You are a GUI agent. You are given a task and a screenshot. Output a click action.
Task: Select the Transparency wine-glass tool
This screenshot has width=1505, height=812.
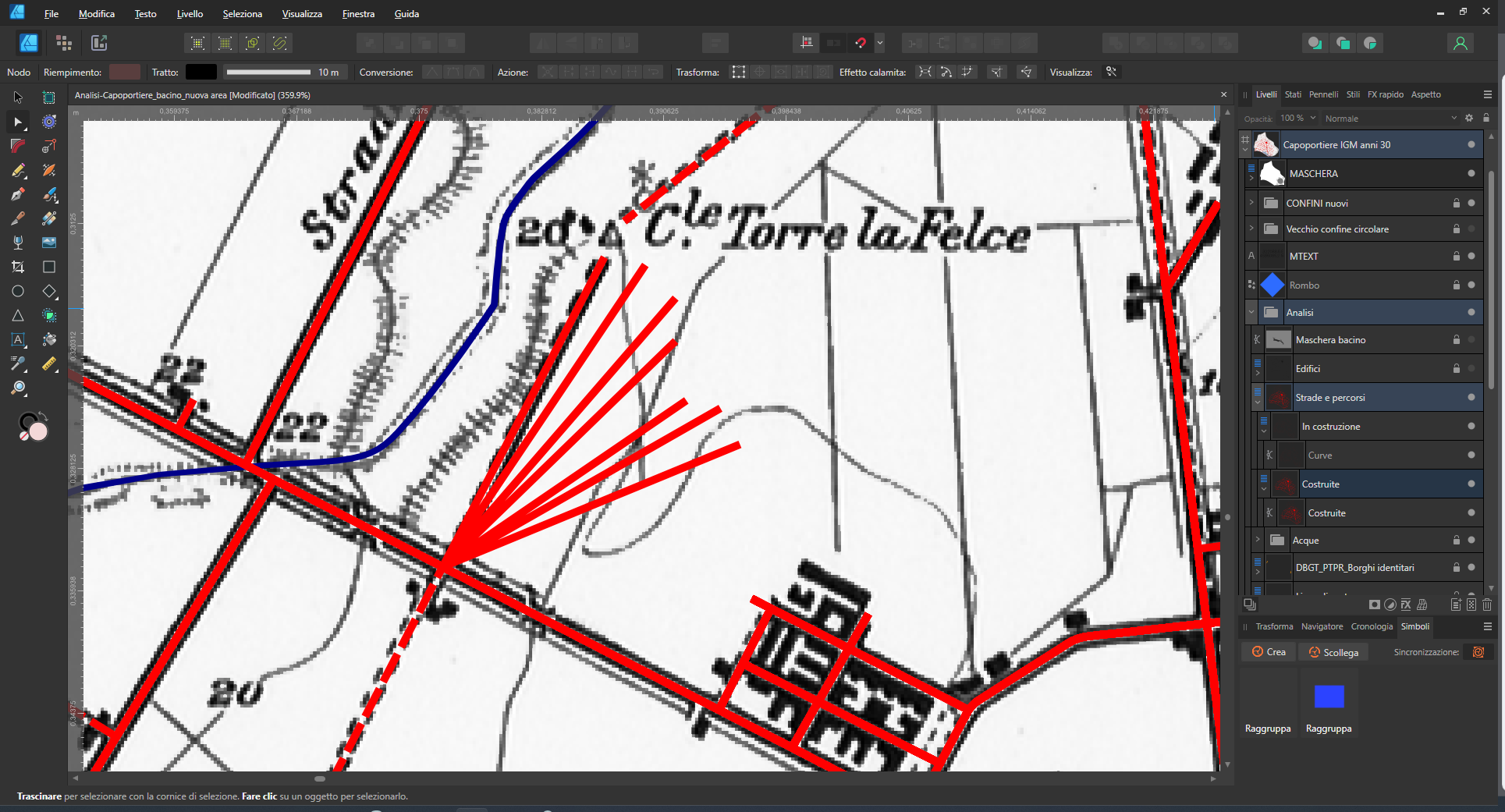[18, 243]
